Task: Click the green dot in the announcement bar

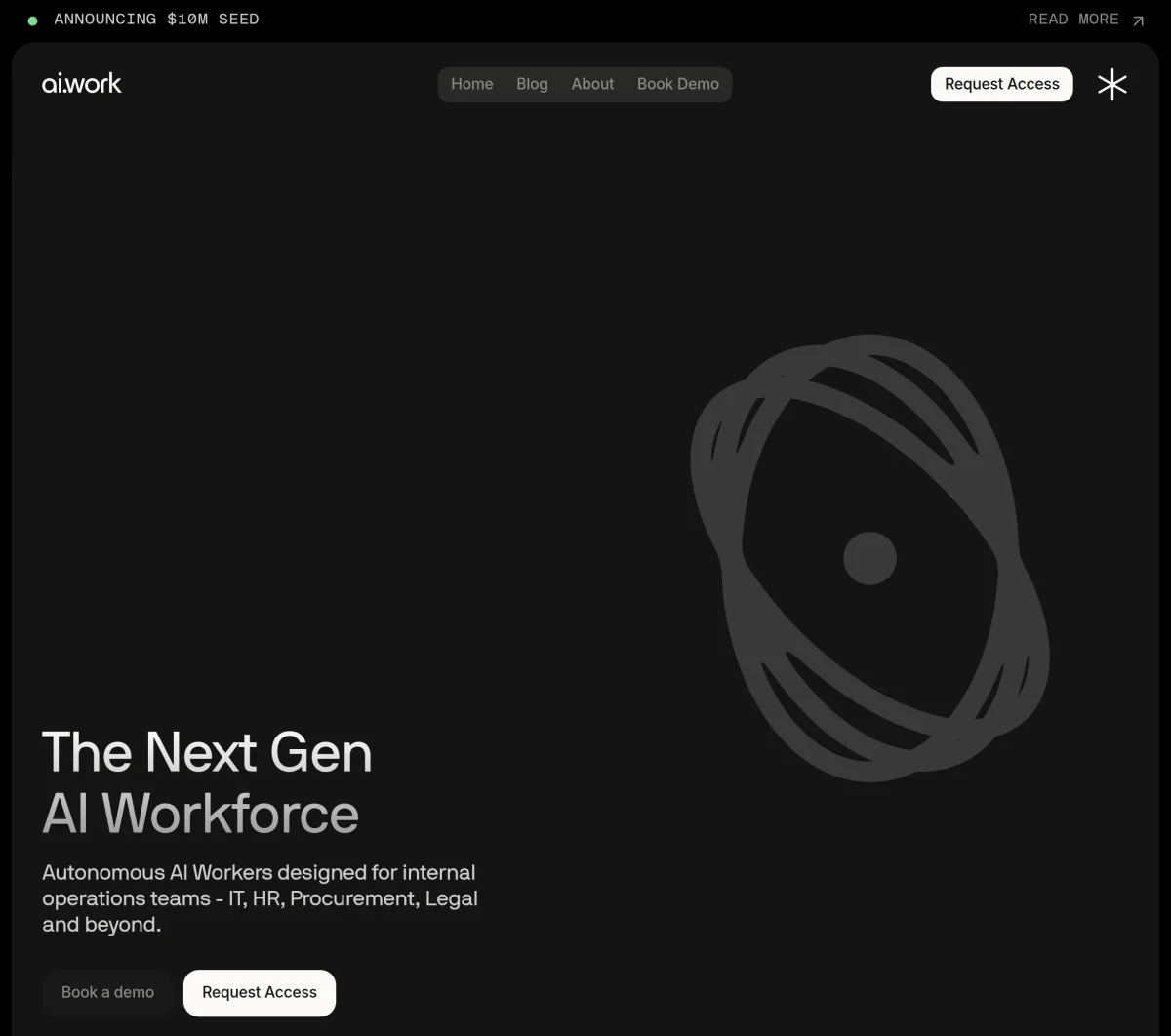Action: tap(32, 20)
